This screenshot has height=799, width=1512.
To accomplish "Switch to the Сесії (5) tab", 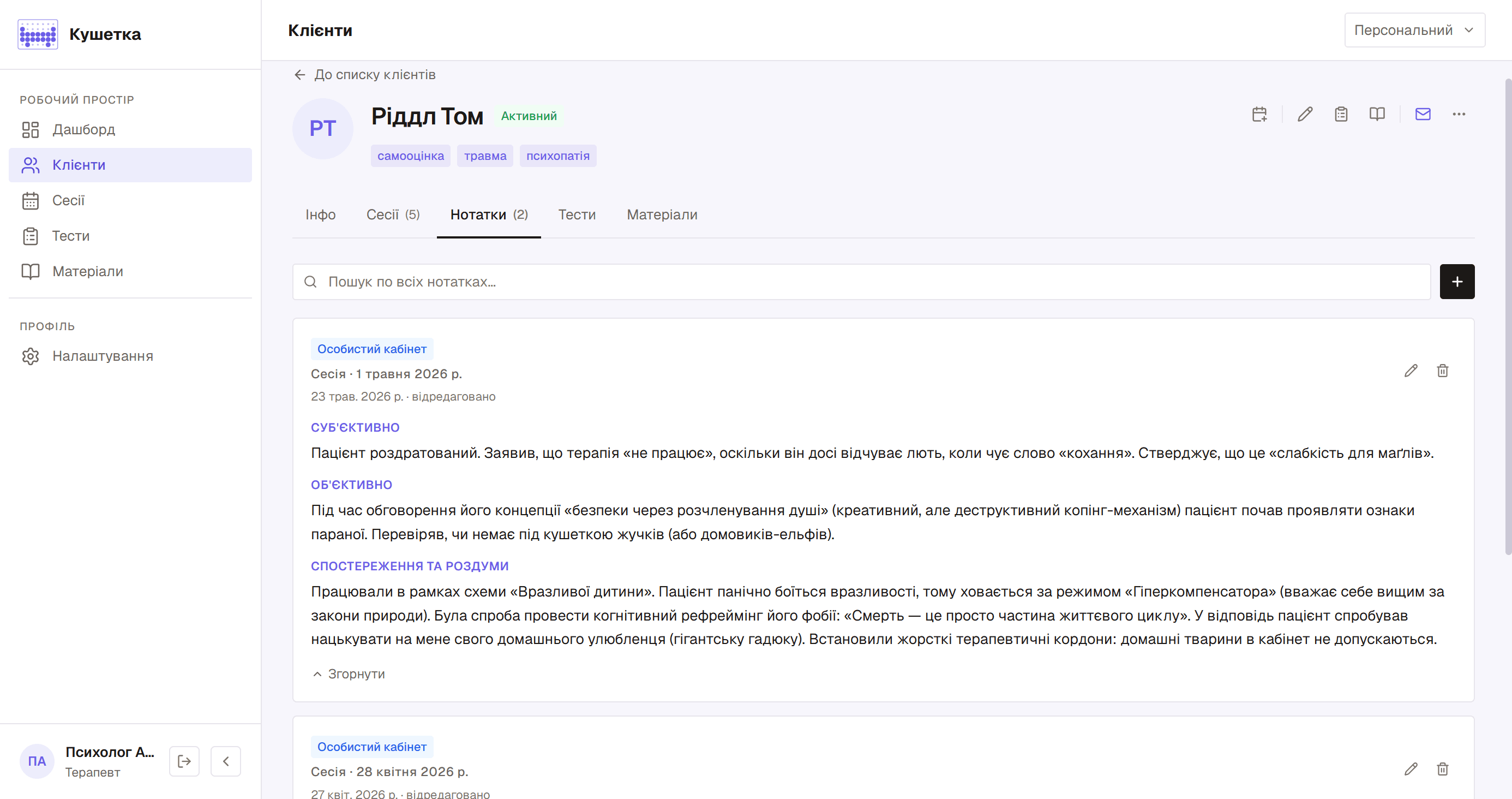I will click(393, 215).
